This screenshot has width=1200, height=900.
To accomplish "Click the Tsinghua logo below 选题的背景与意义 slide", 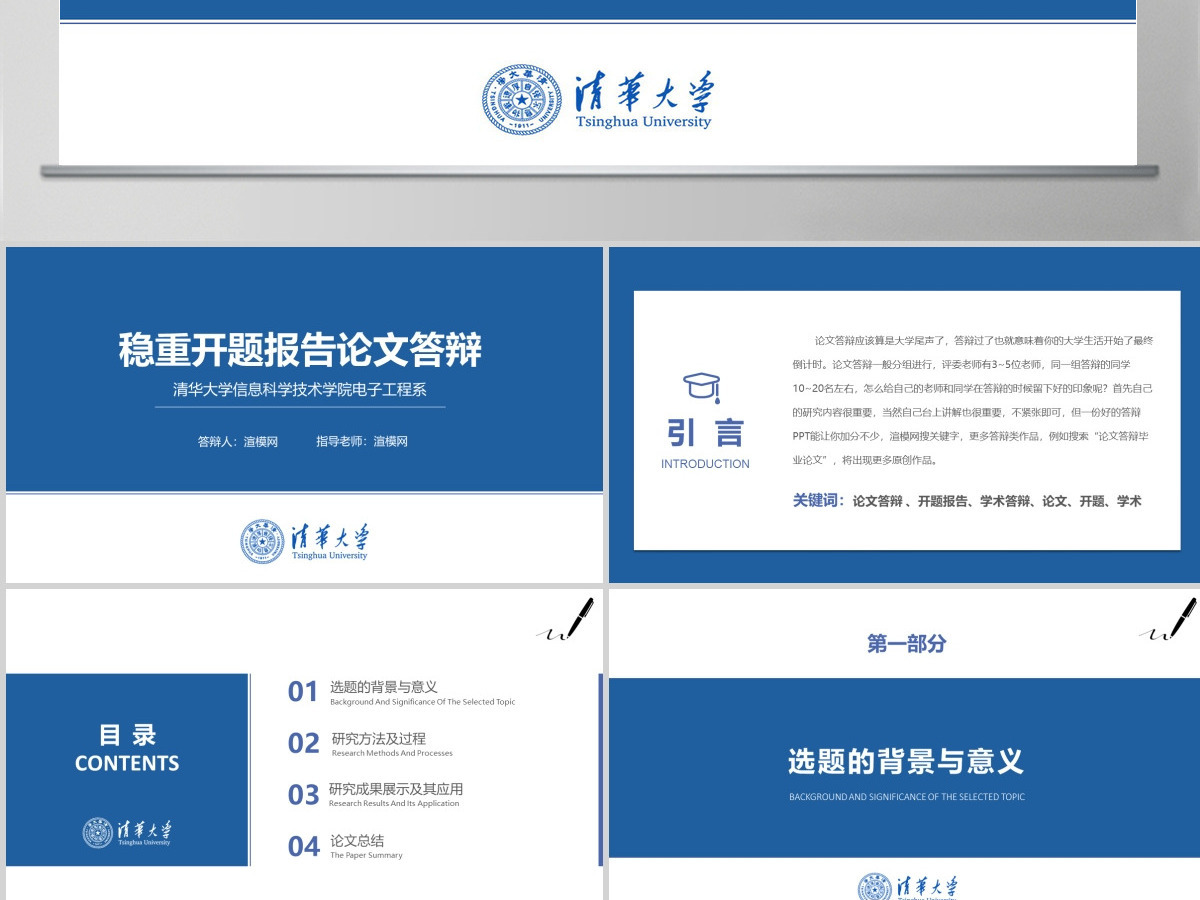I will tap(908, 887).
